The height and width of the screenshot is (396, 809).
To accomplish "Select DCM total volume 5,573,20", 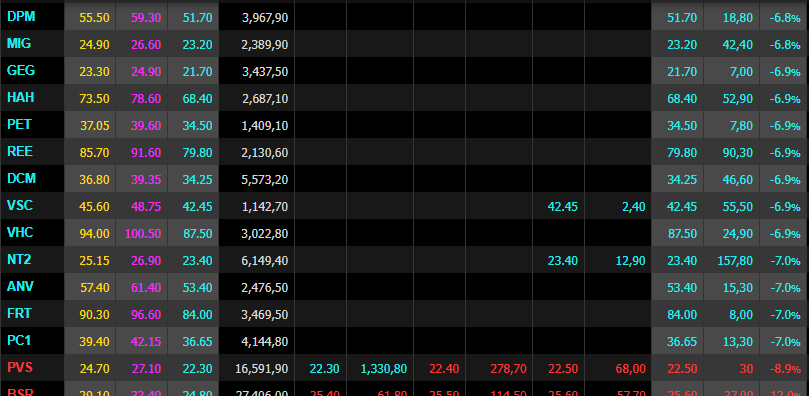I will click(265, 180).
